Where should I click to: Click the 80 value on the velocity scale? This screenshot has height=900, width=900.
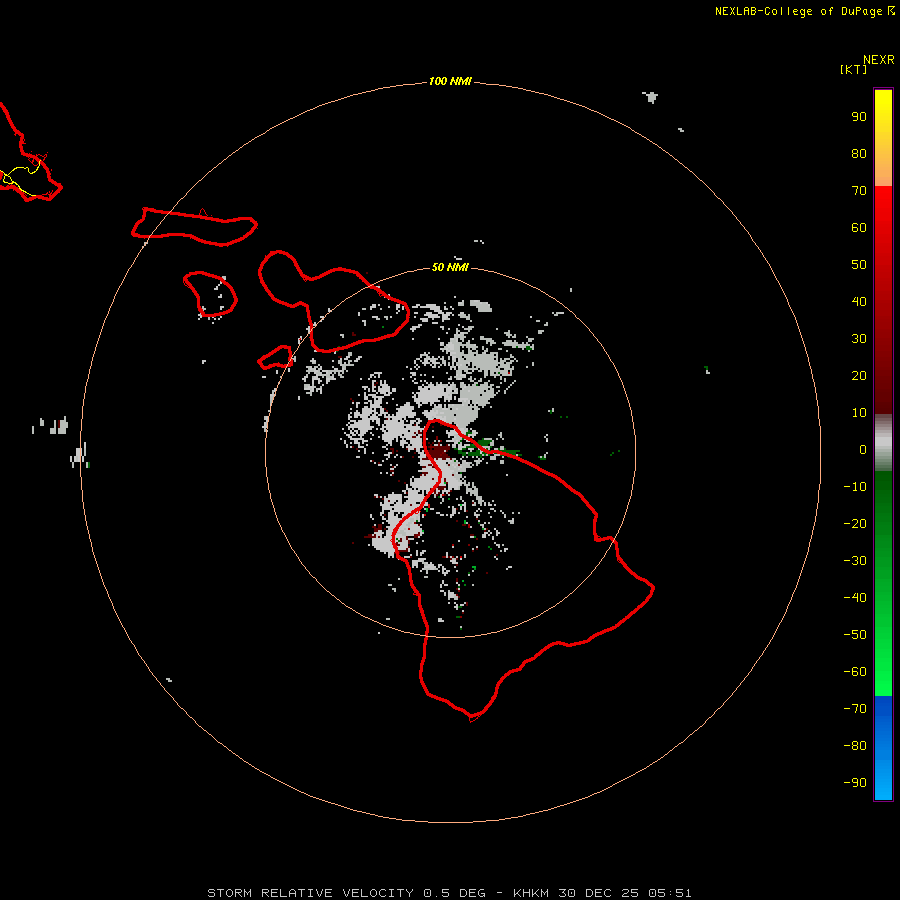coord(859,154)
